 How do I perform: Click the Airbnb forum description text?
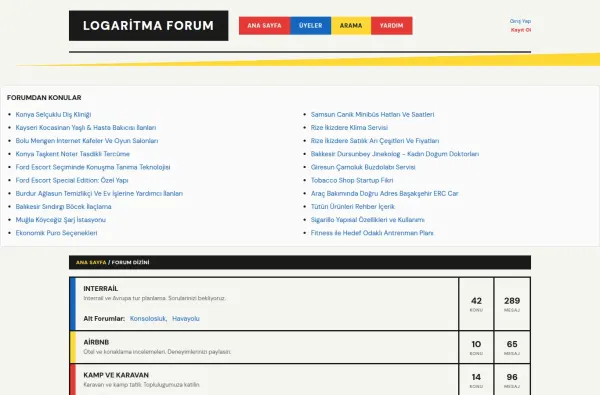coord(157,352)
